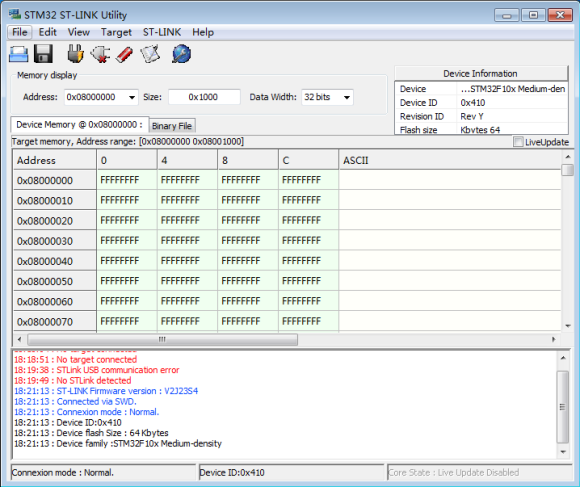The width and height of the screenshot is (580, 487).
Task: Click the globe update icon
Action: [x=182, y=54]
